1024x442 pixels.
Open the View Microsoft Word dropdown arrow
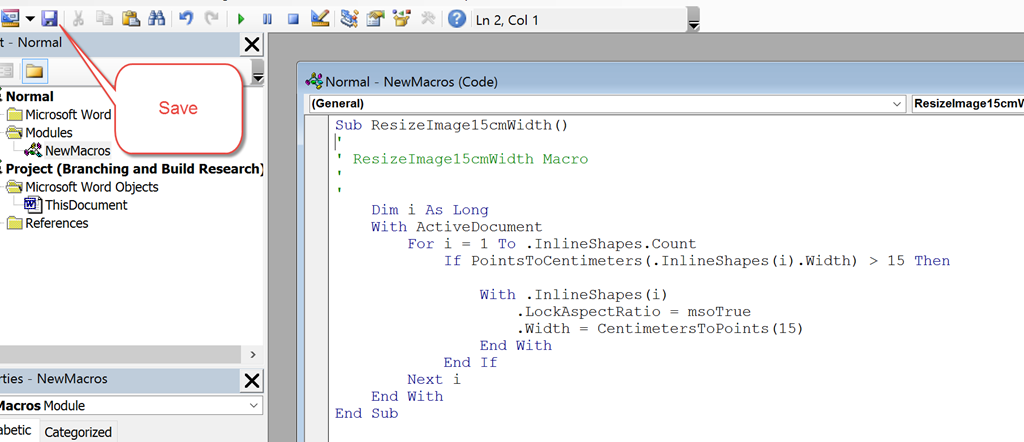point(31,19)
